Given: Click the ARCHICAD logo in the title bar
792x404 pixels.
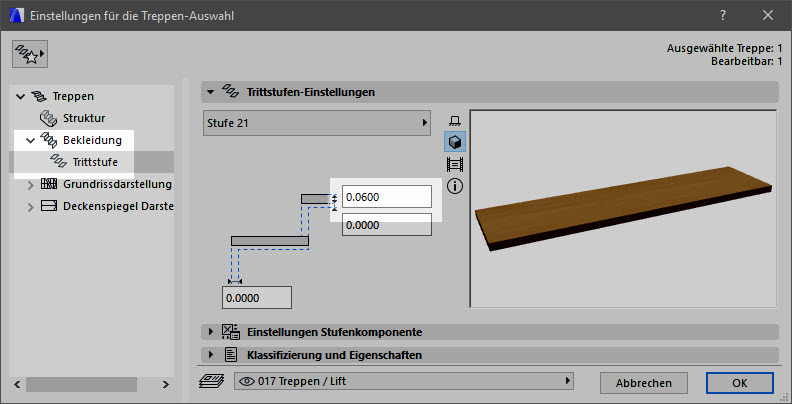Looking at the screenshot, I should coord(17,16).
